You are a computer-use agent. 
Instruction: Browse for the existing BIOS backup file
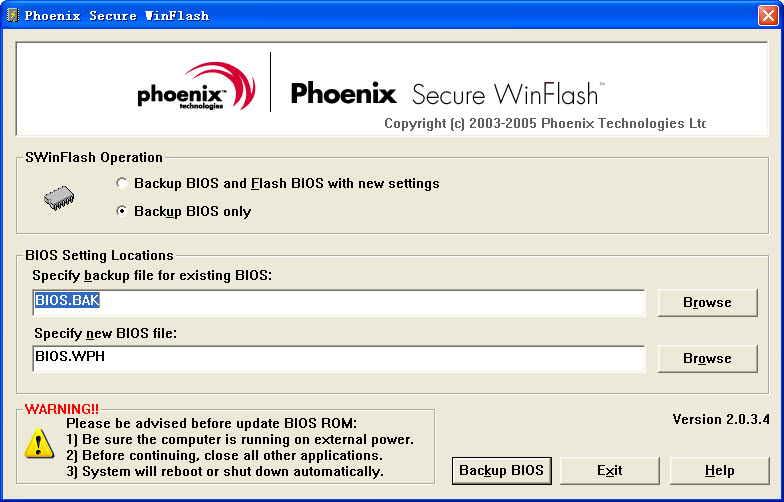tap(707, 303)
